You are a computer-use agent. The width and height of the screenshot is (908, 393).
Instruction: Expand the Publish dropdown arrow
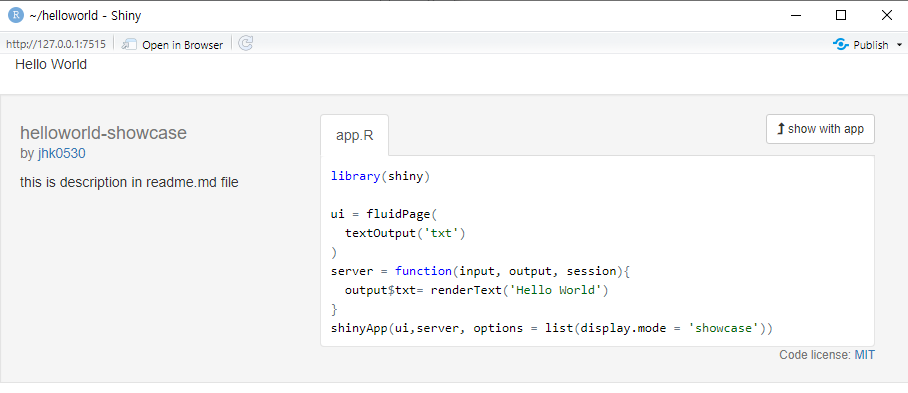pos(899,45)
